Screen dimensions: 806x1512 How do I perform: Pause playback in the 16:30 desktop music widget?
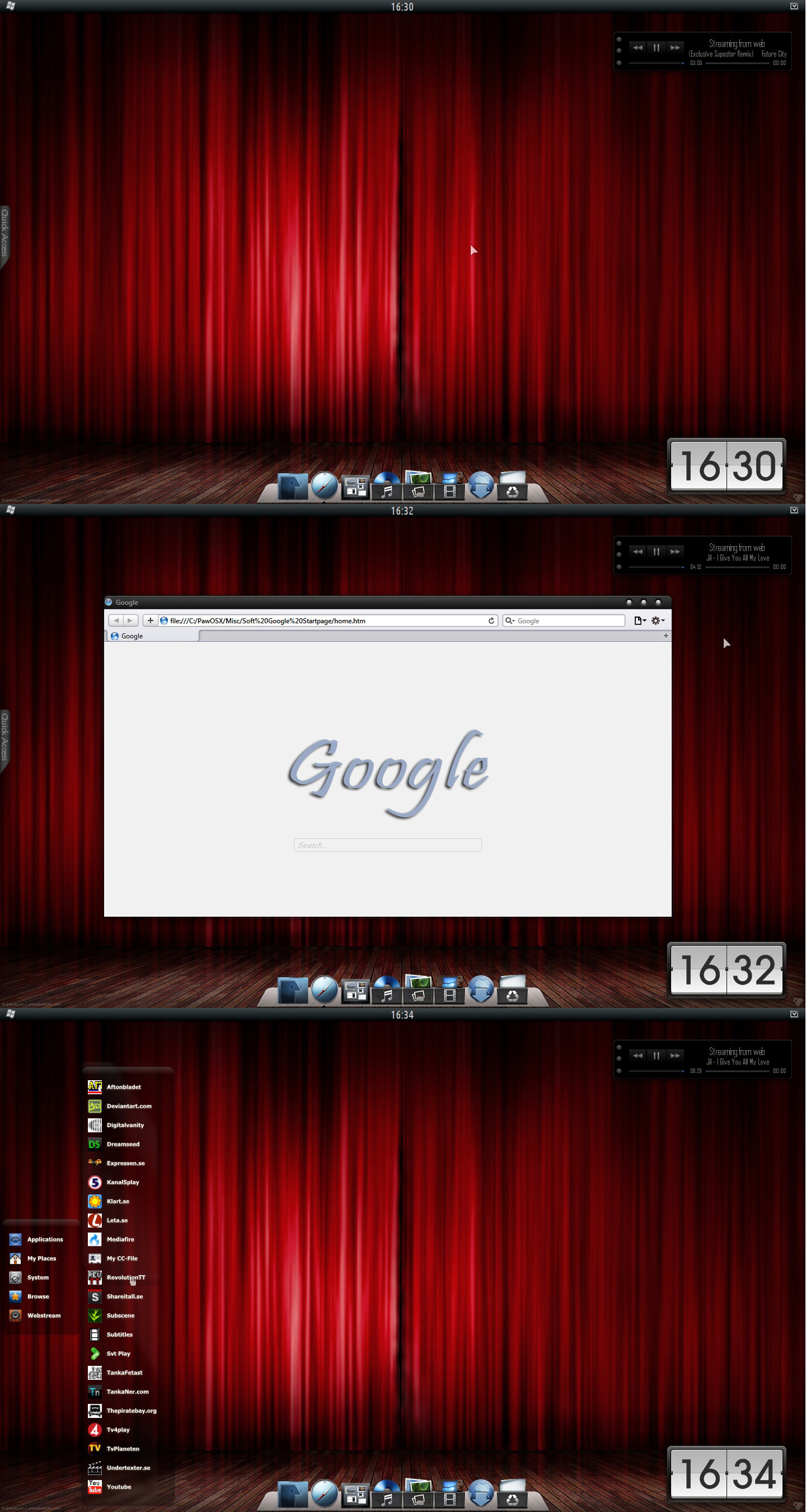pyautogui.click(x=657, y=48)
